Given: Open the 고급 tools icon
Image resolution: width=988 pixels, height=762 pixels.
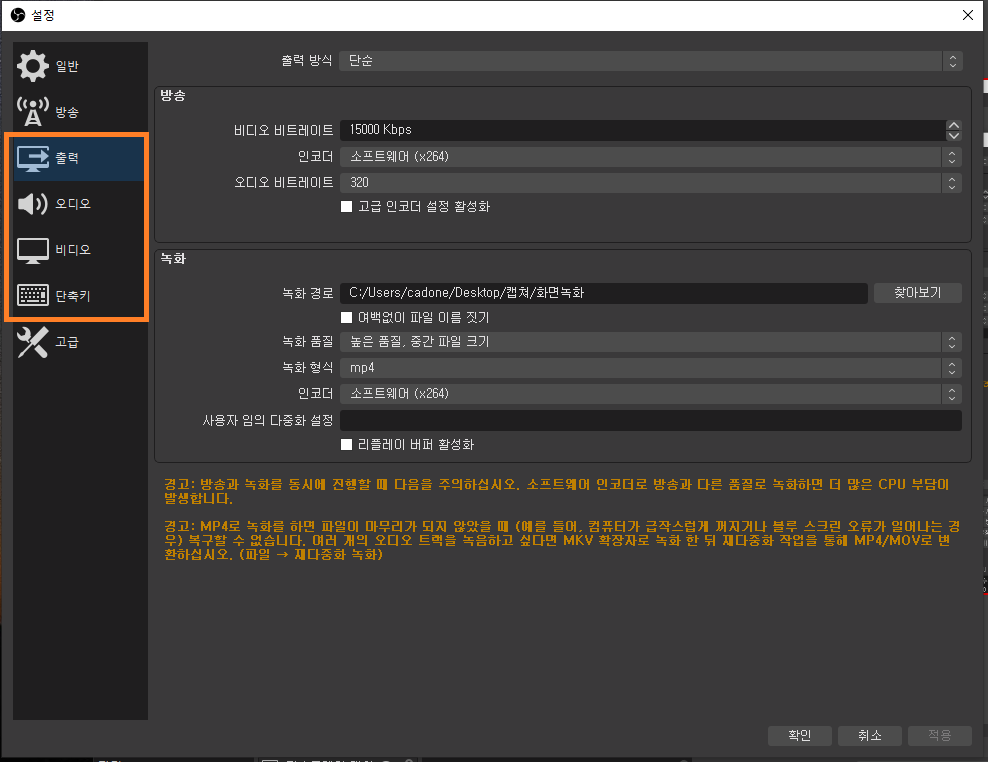Looking at the screenshot, I should coord(33,342).
